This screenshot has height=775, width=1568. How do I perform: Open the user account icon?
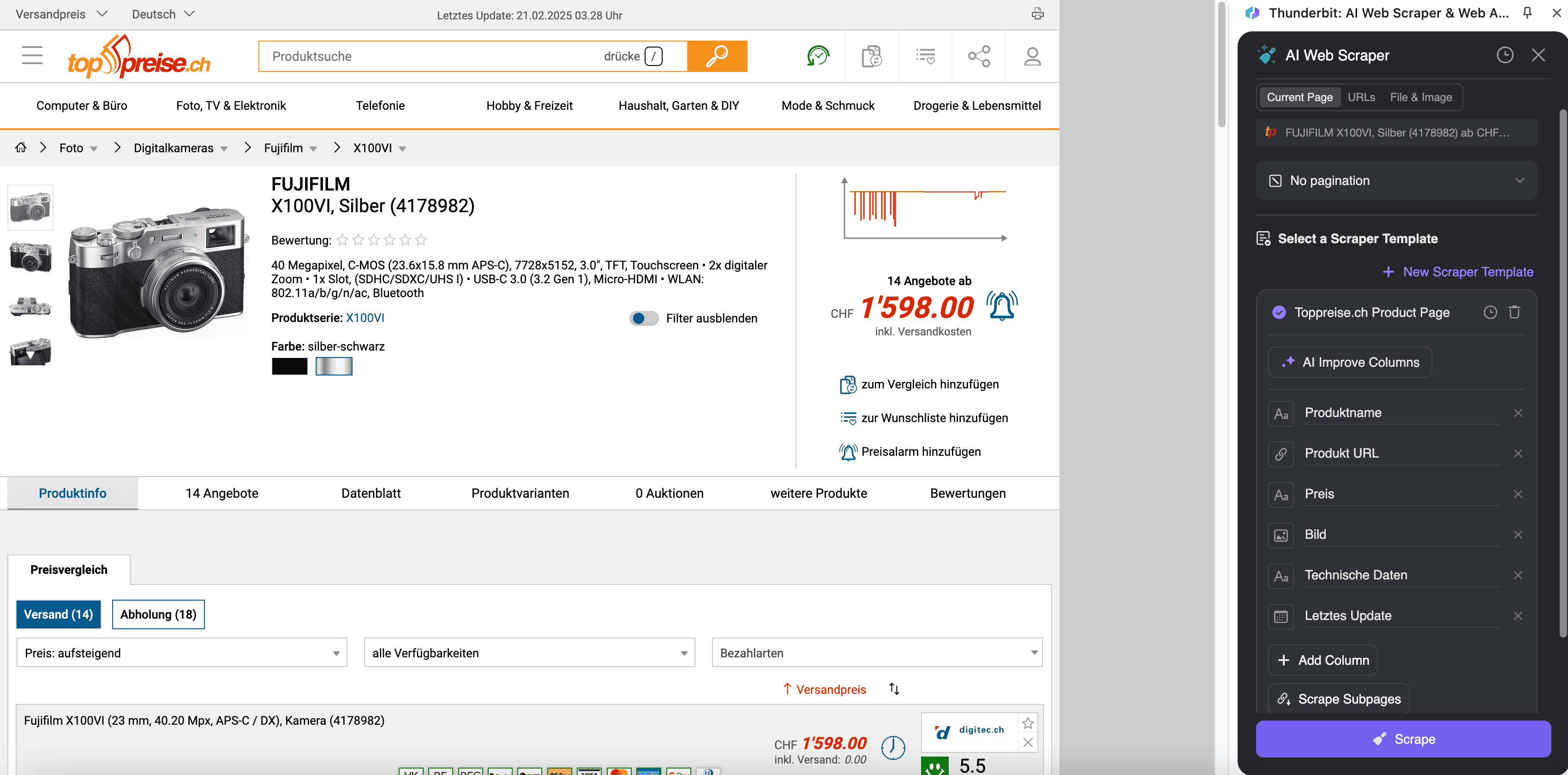(1032, 56)
